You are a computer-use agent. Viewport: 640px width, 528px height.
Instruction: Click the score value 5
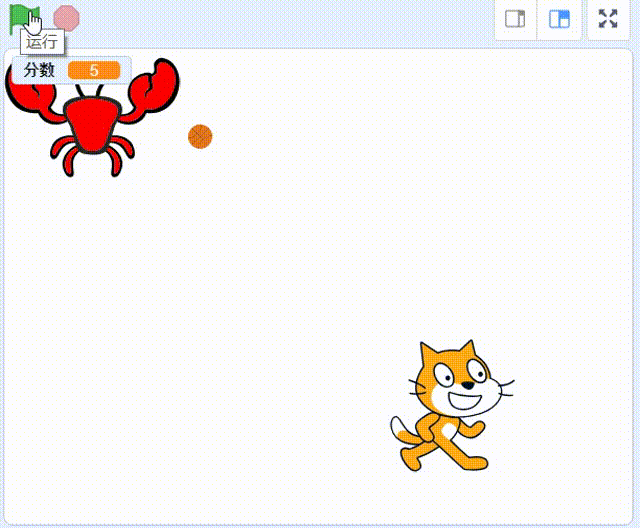click(x=94, y=70)
